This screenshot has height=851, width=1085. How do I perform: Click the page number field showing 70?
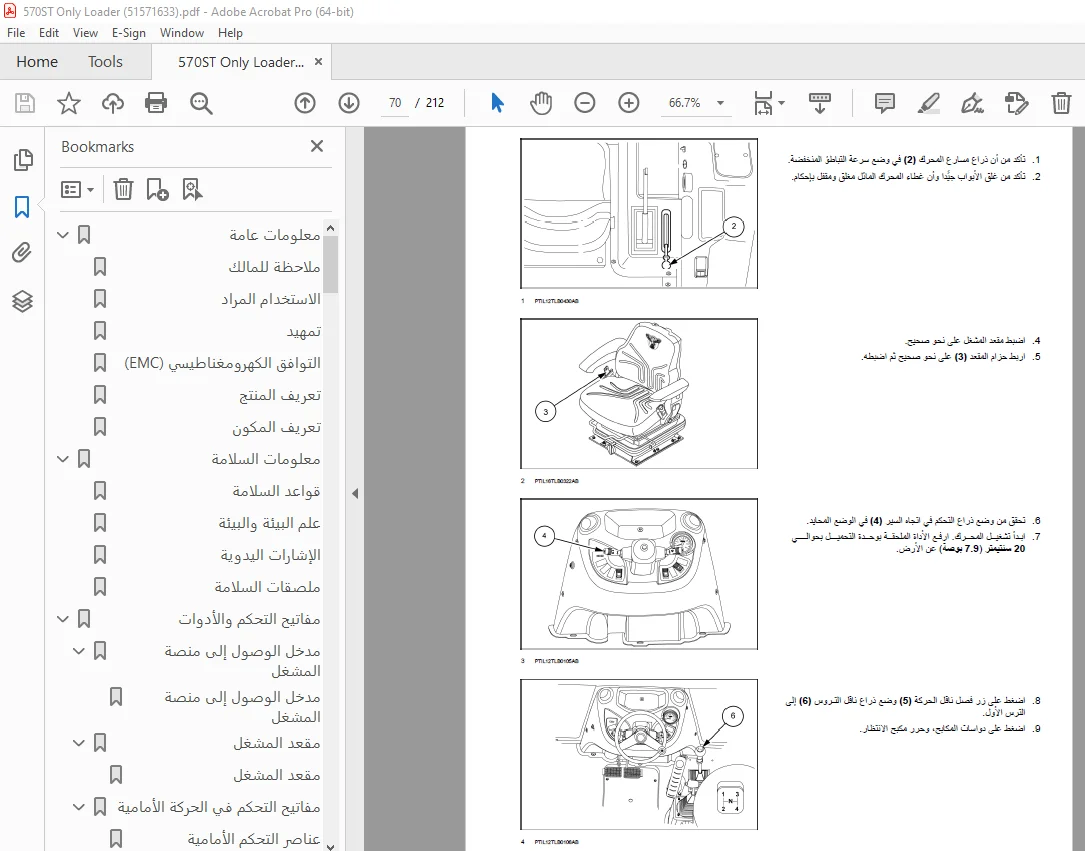395,102
